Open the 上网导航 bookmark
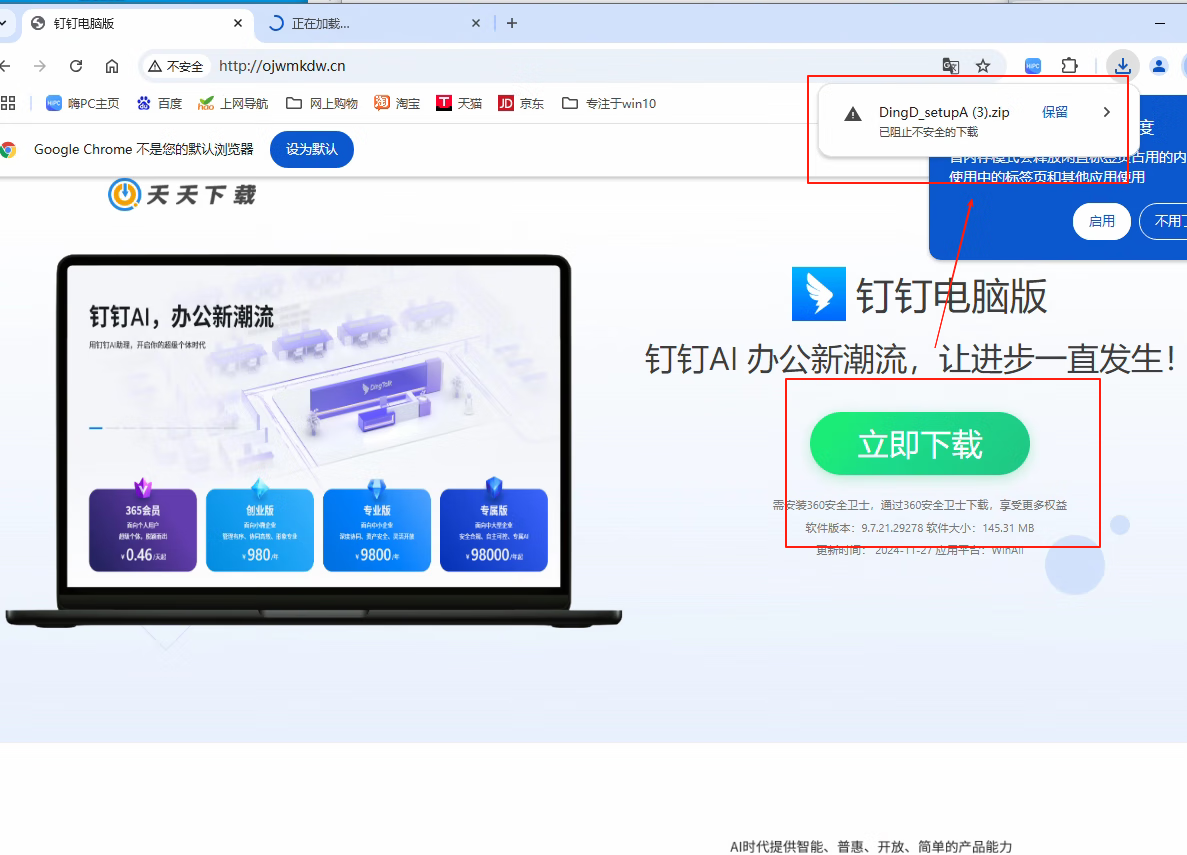 pos(232,103)
